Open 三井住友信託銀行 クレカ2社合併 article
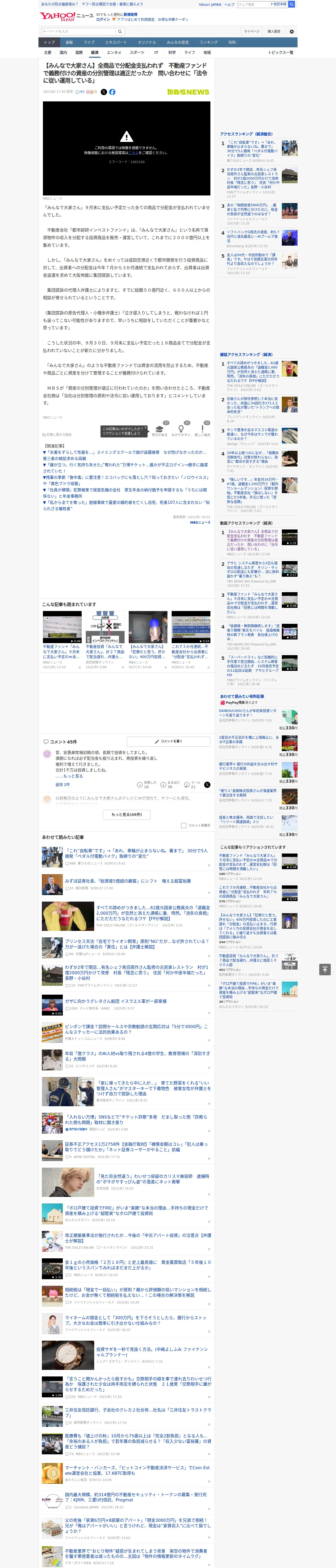The image size is (336, 1568). click(138, 1412)
